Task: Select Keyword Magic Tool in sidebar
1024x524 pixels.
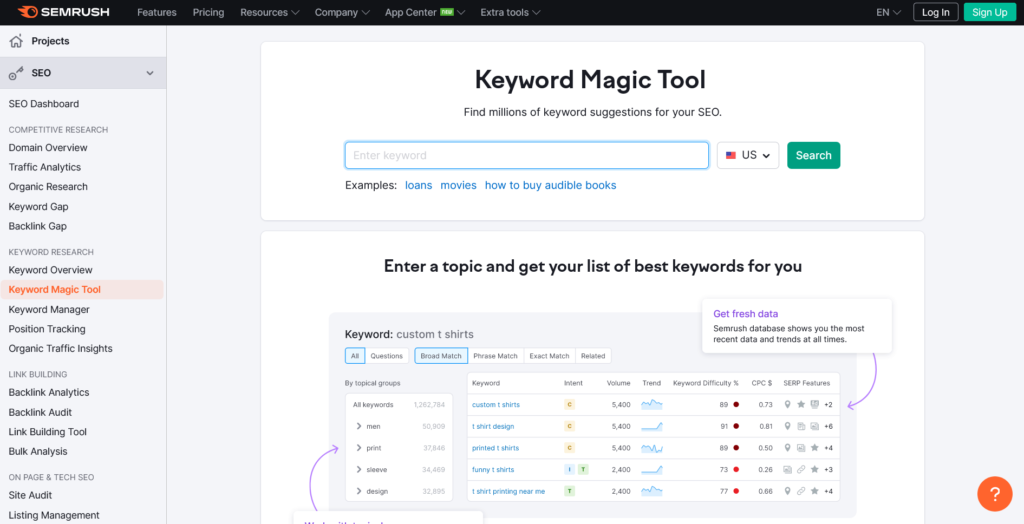Action: [x=82, y=289]
